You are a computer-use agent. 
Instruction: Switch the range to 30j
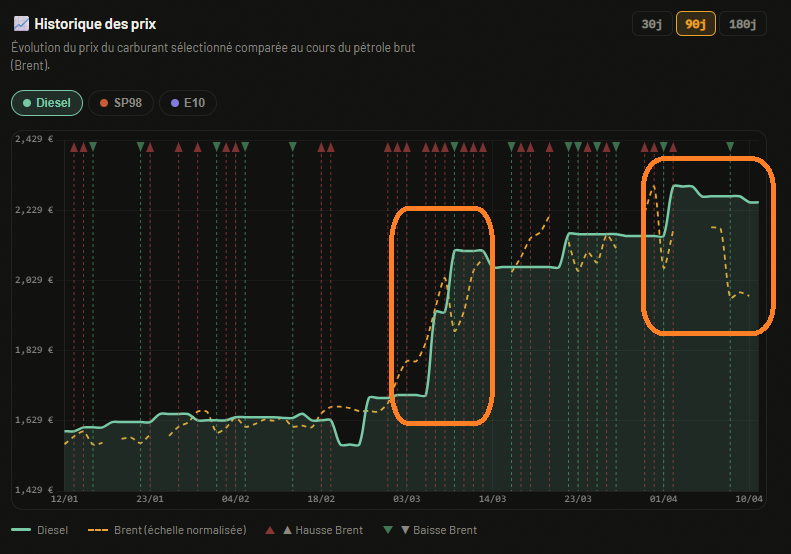[x=651, y=24]
